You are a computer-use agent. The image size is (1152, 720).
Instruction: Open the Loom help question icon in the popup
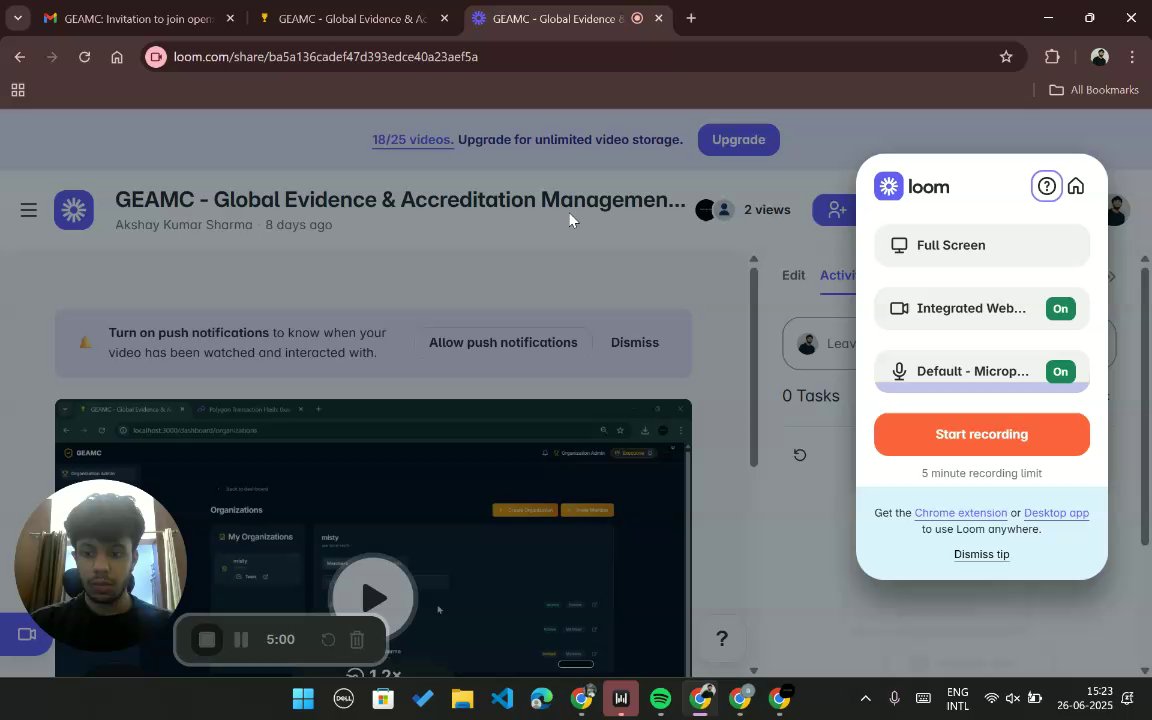(x=1046, y=187)
